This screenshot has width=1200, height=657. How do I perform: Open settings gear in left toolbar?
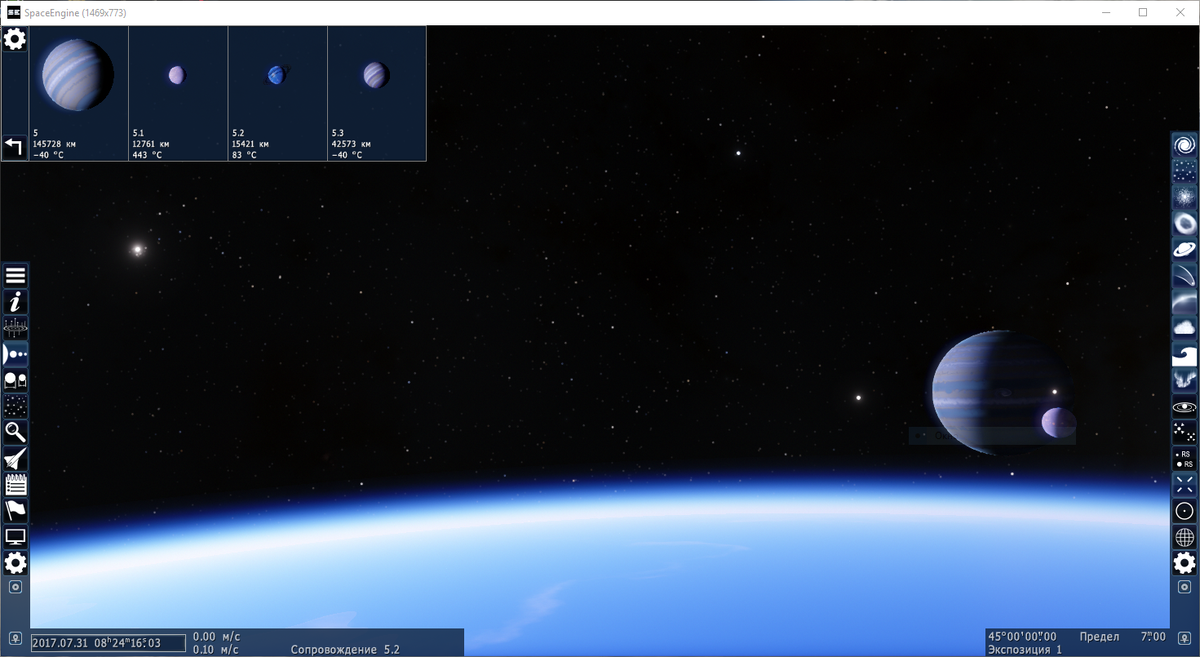pos(15,562)
